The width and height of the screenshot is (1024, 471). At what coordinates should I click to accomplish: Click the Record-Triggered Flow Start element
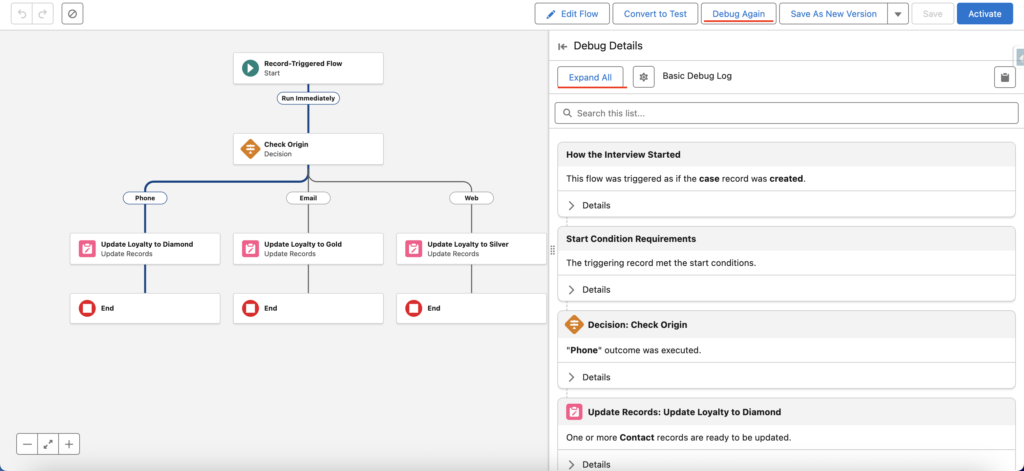click(308, 68)
